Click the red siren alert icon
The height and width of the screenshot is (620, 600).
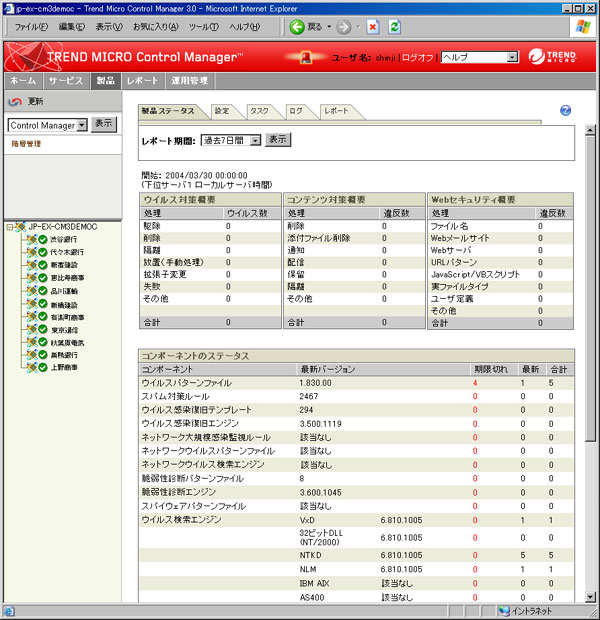tap(305, 57)
